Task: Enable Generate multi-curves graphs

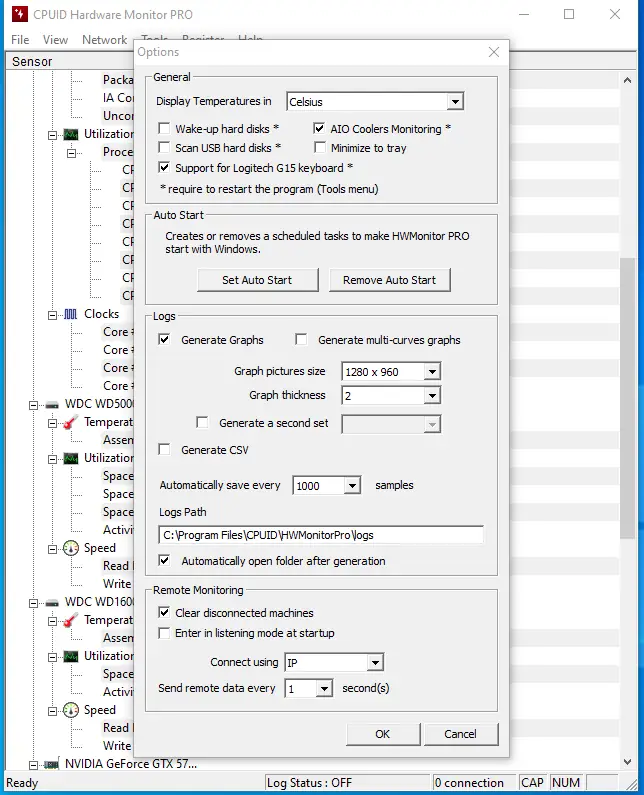Action: pyautogui.click(x=301, y=339)
